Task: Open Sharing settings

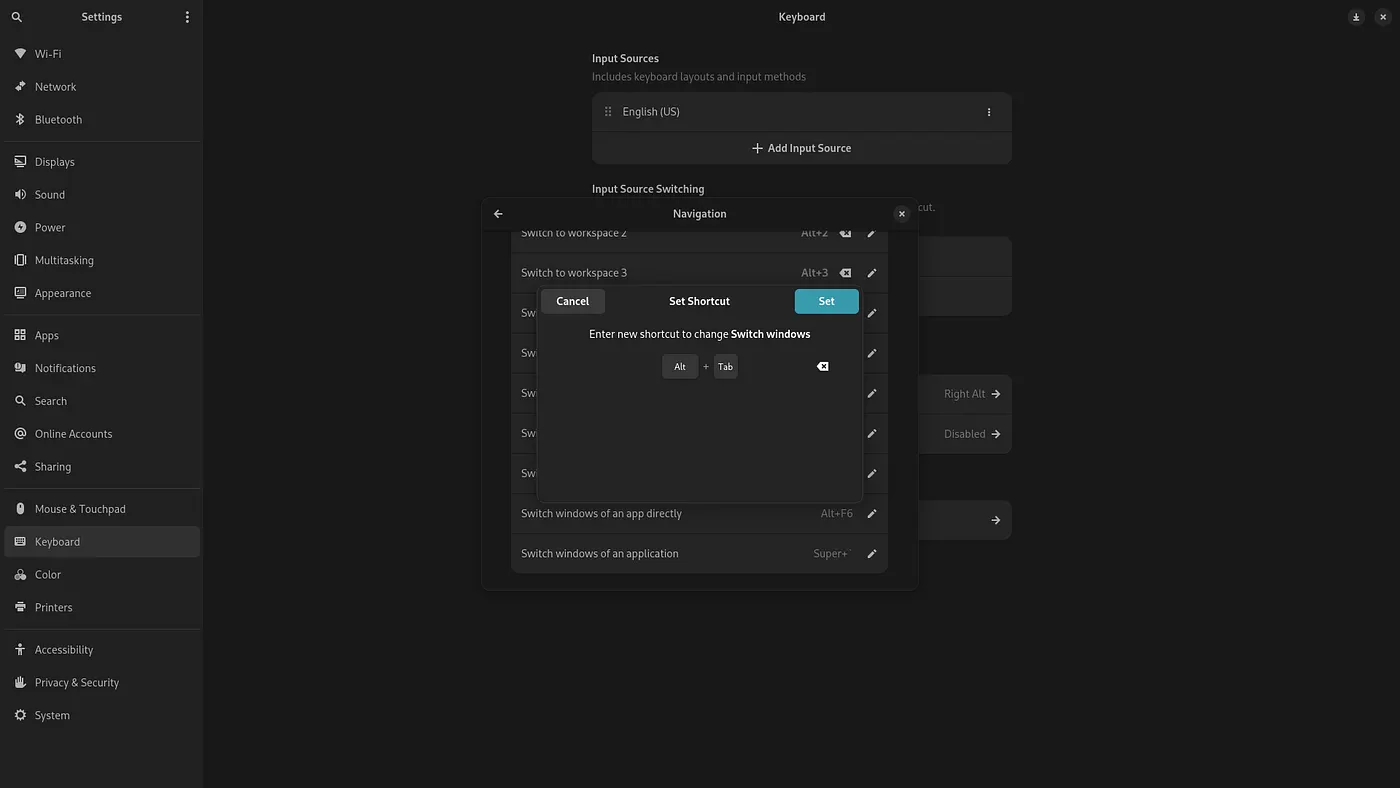Action: point(102,467)
